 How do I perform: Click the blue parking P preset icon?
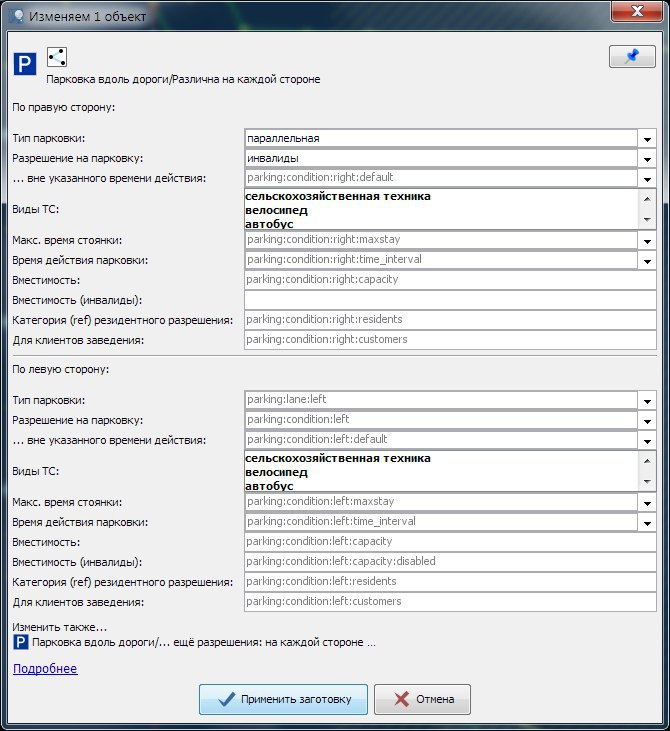tap(25, 63)
